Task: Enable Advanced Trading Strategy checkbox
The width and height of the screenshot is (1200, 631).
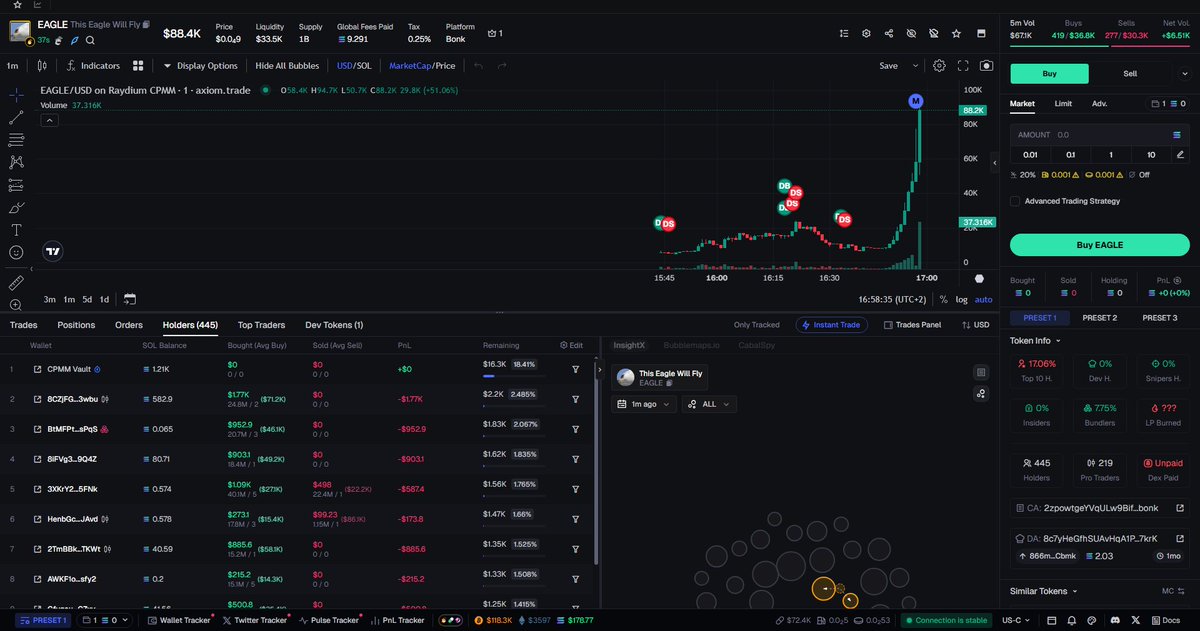Action: click(x=1015, y=201)
